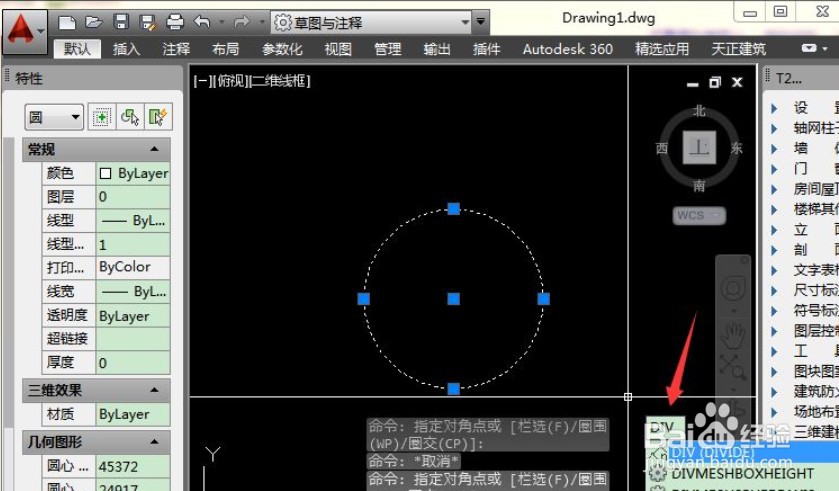Image resolution: width=839 pixels, height=491 pixels.
Task: Open the object type dropdown showing 圆
Action: [54, 117]
